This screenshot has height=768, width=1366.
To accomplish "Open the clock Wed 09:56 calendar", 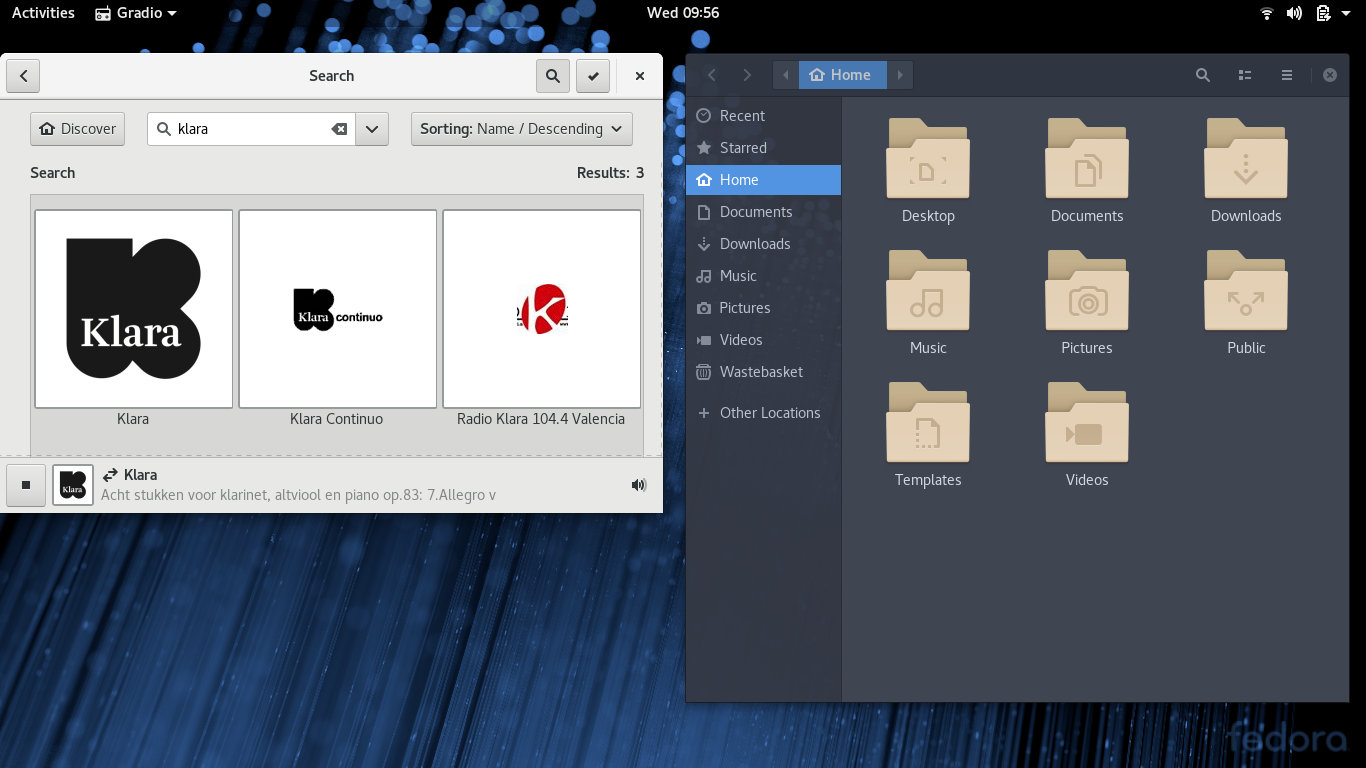I will [683, 13].
